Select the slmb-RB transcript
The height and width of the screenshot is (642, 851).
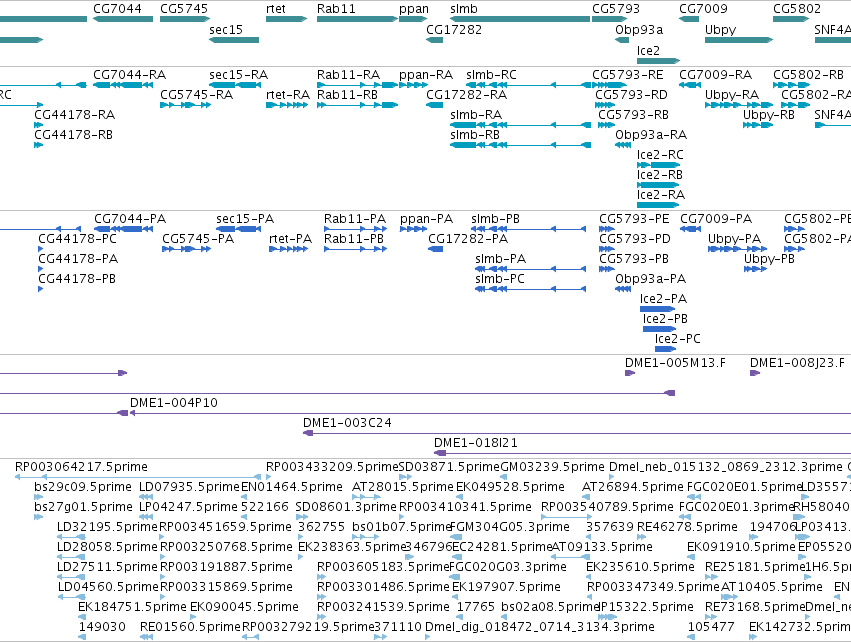point(520,145)
